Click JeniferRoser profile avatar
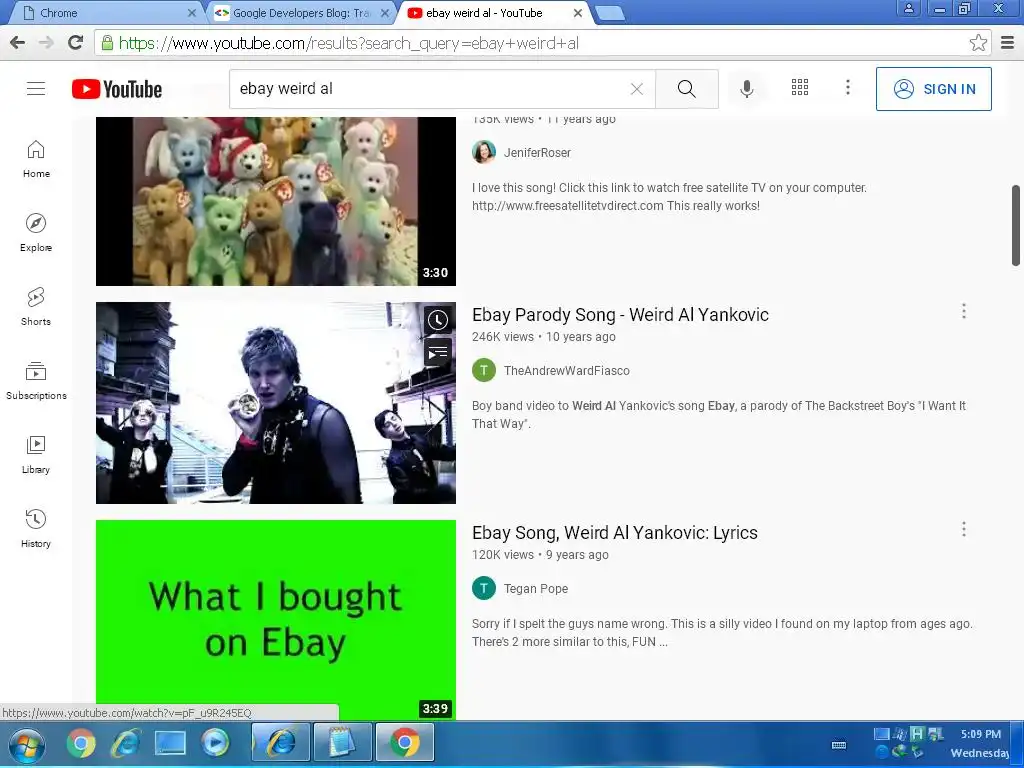 click(x=484, y=152)
